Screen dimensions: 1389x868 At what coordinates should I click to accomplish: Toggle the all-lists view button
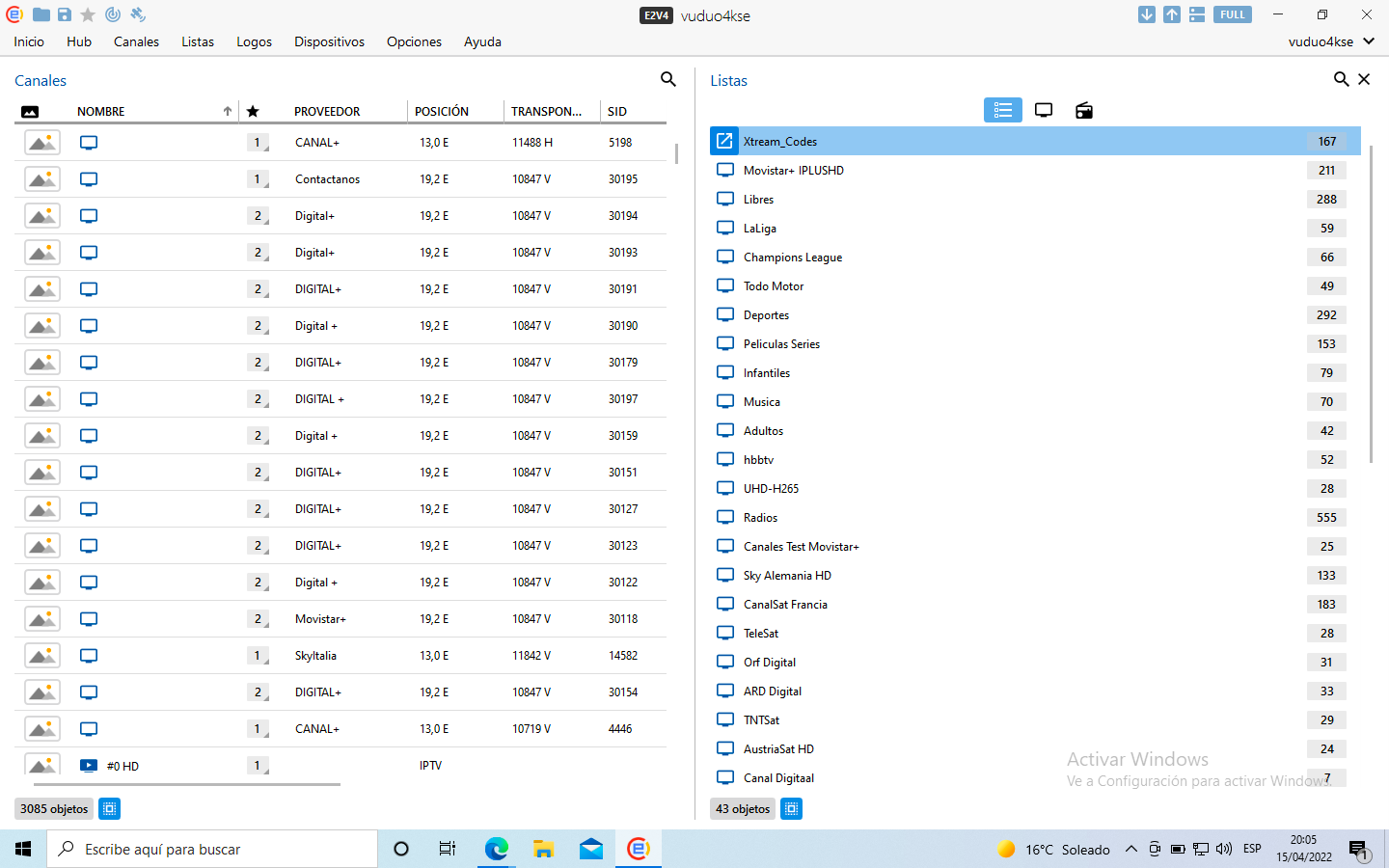click(x=1002, y=110)
